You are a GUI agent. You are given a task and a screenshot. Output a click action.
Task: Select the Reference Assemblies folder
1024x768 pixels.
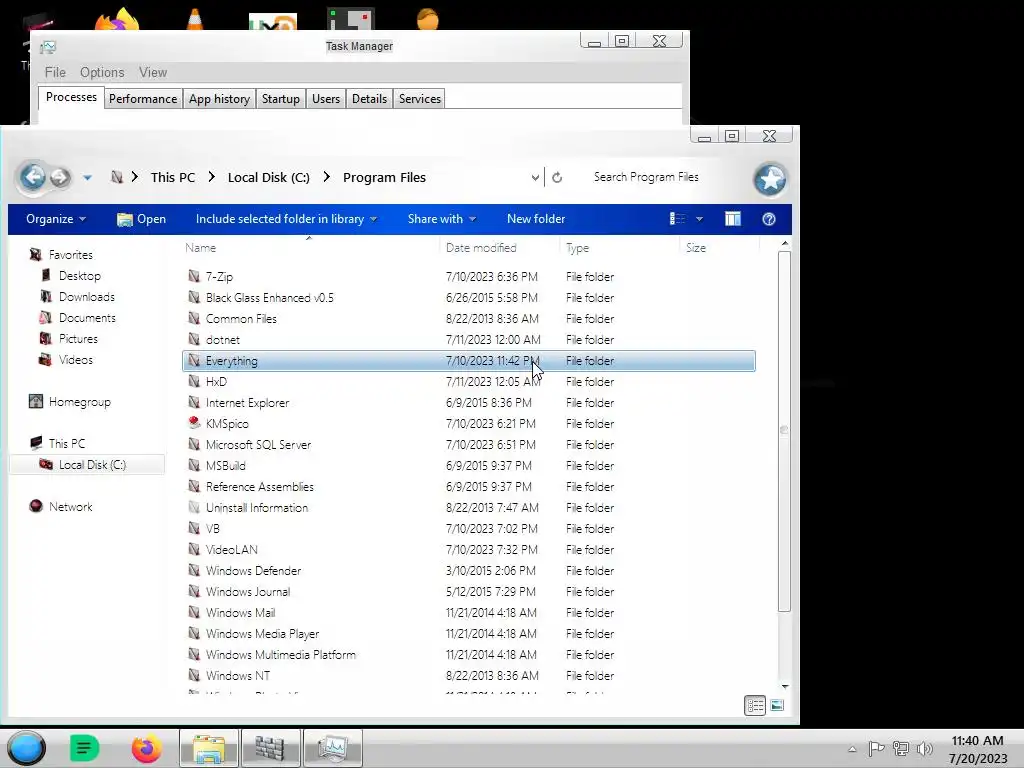coord(260,487)
